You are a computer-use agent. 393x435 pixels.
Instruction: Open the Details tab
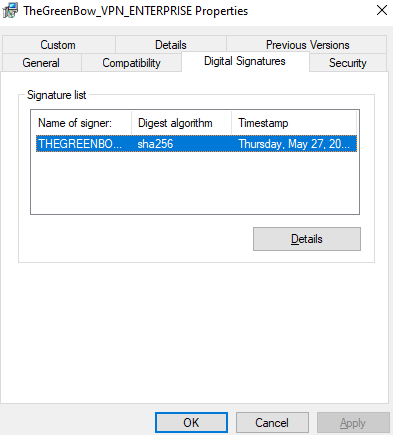pyautogui.click(x=171, y=45)
